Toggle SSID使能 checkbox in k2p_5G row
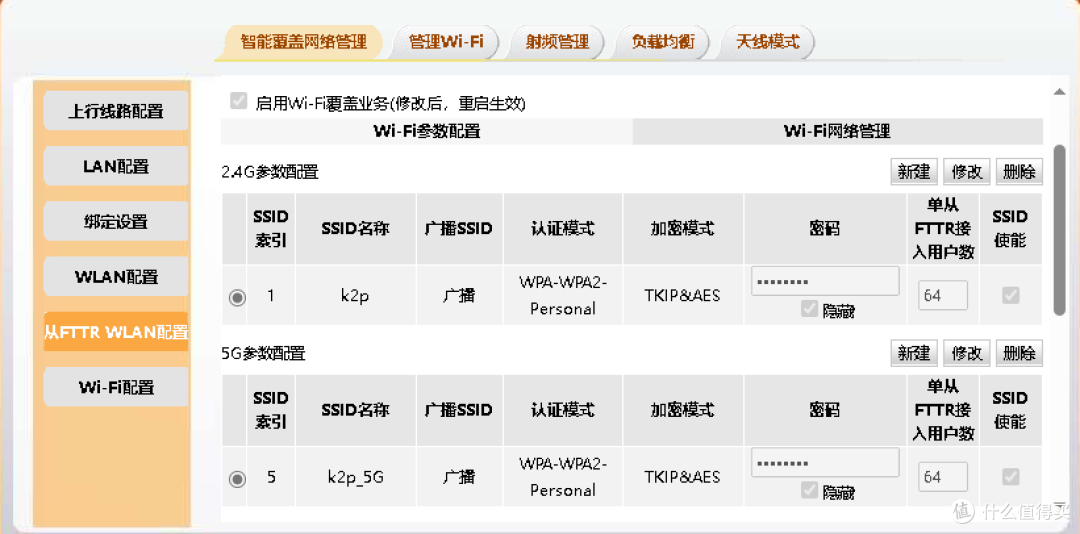1080x534 pixels. [1010, 476]
